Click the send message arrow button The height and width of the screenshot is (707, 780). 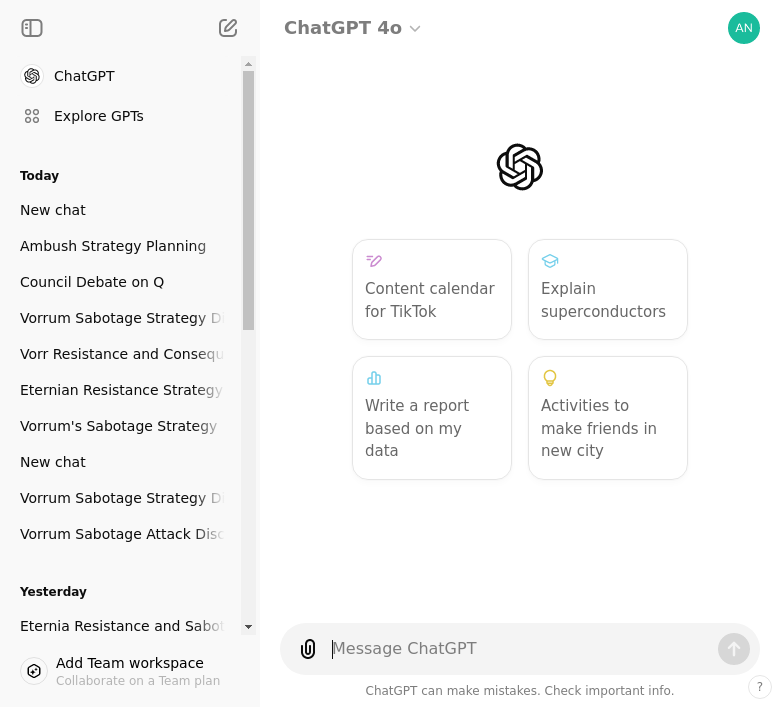tap(734, 649)
